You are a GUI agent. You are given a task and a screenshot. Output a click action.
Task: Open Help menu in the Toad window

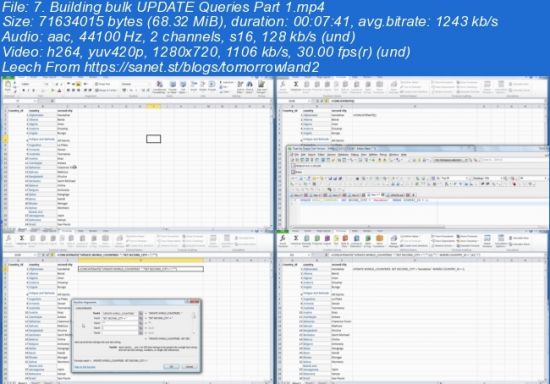(404, 154)
